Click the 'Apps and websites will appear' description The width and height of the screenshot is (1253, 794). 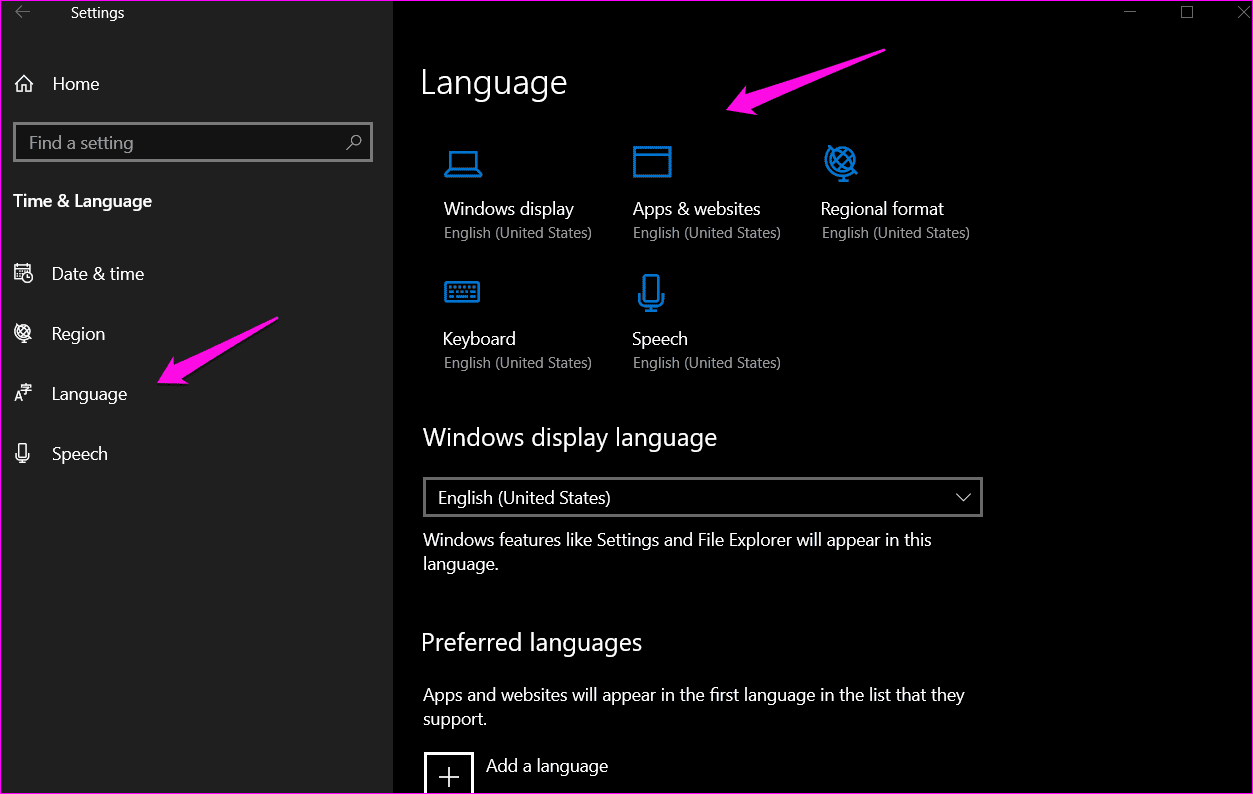pyautogui.click(x=694, y=707)
